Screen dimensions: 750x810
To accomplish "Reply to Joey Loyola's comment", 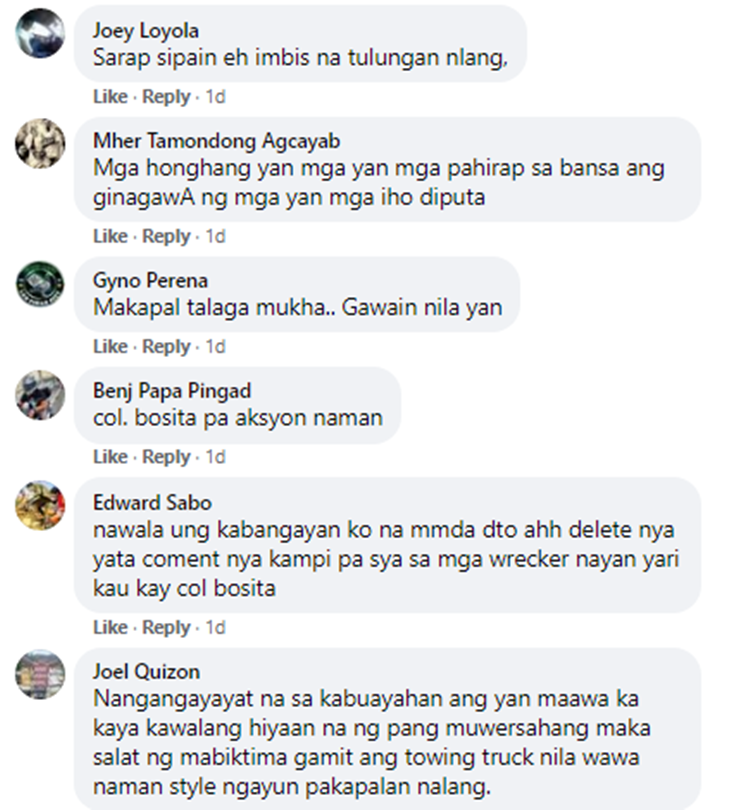I will click(x=166, y=97).
